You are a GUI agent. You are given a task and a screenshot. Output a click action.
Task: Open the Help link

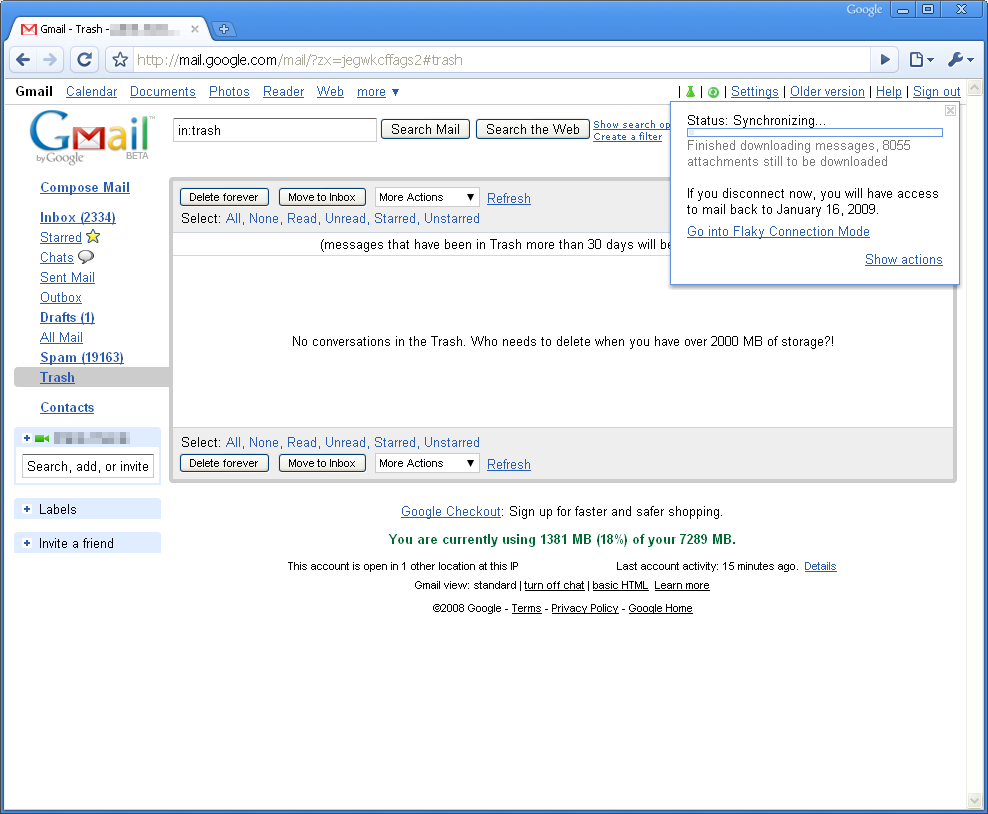[x=888, y=92]
